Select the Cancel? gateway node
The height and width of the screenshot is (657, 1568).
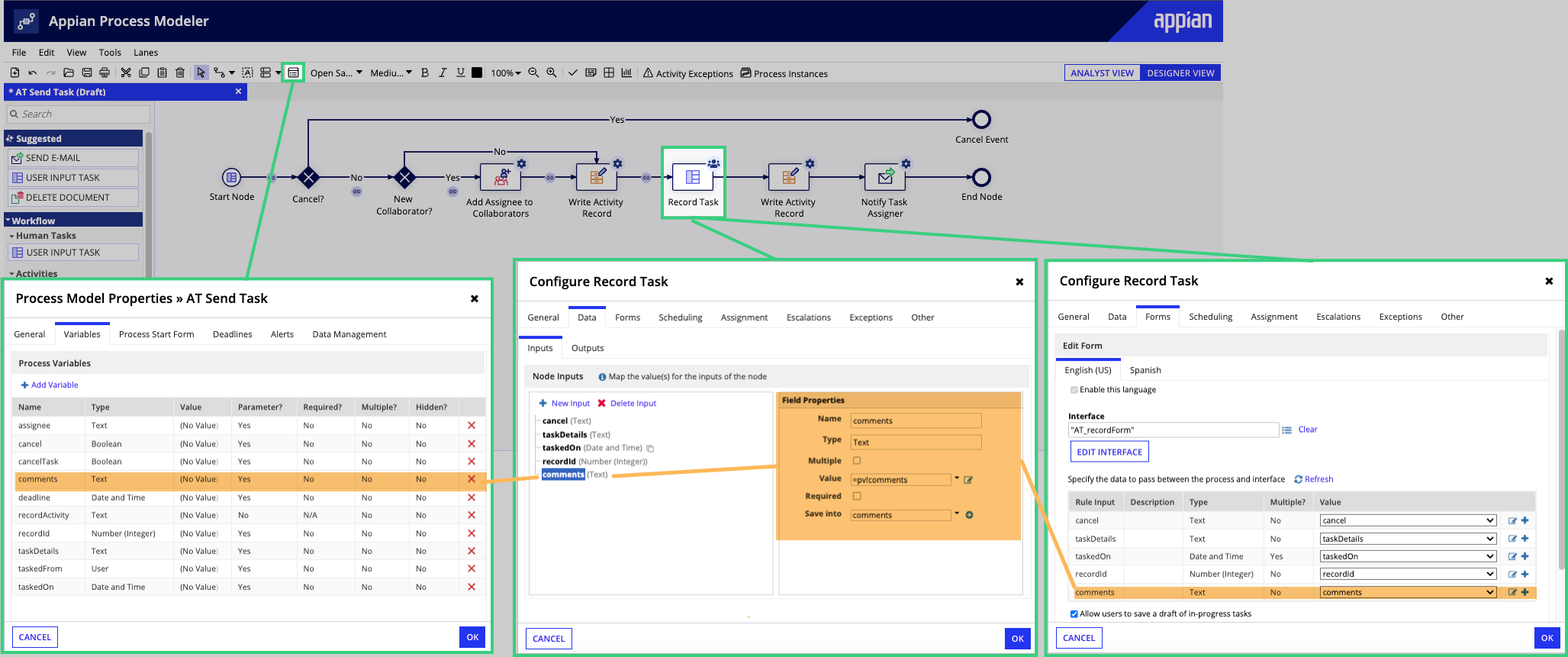(x=308, y=178)
